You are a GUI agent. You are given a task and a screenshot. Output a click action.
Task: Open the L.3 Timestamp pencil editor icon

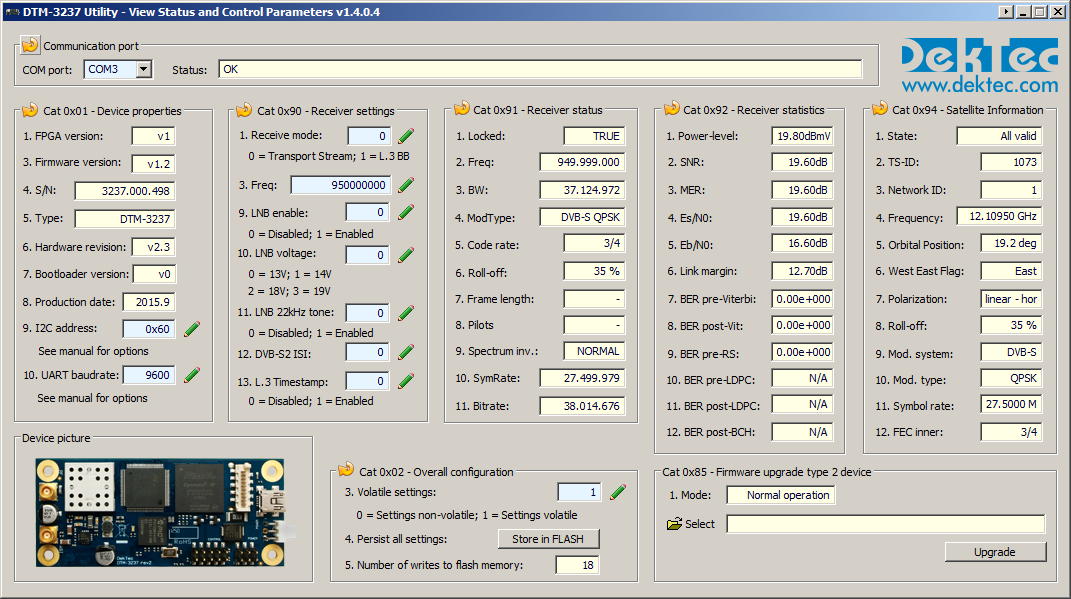click(x=404, y=380)
